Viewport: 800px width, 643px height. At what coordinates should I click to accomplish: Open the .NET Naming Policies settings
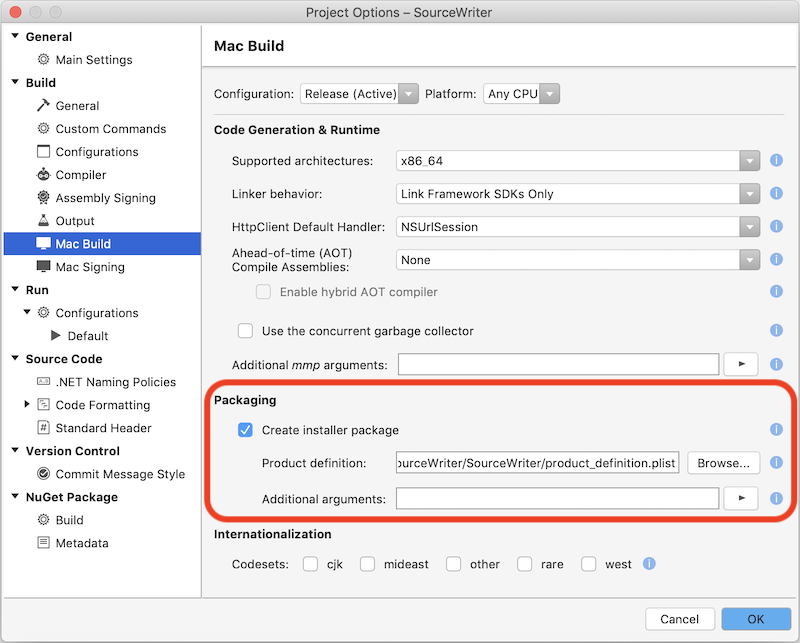pos(113,381)
